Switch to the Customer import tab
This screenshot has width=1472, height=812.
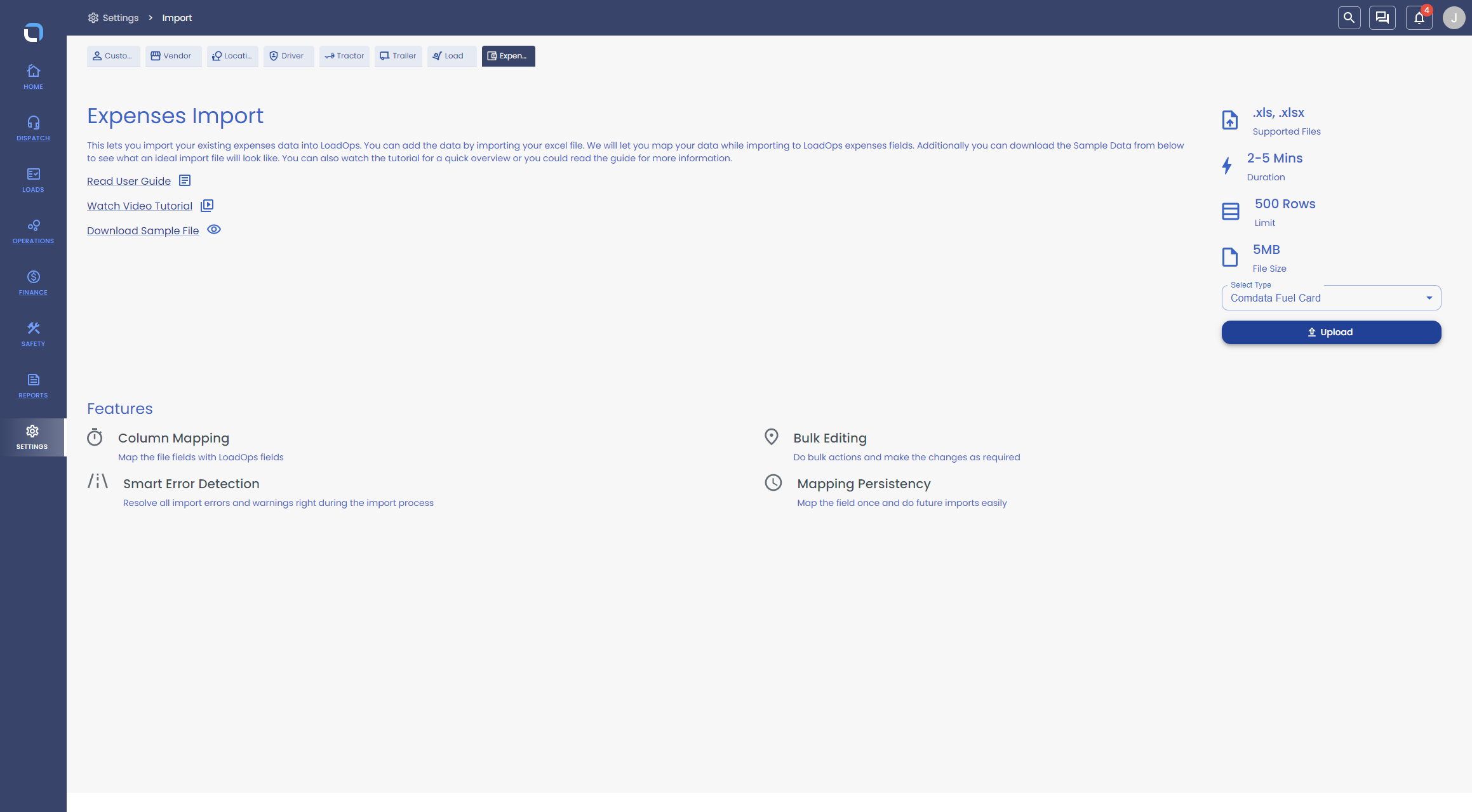coord(113,56)
